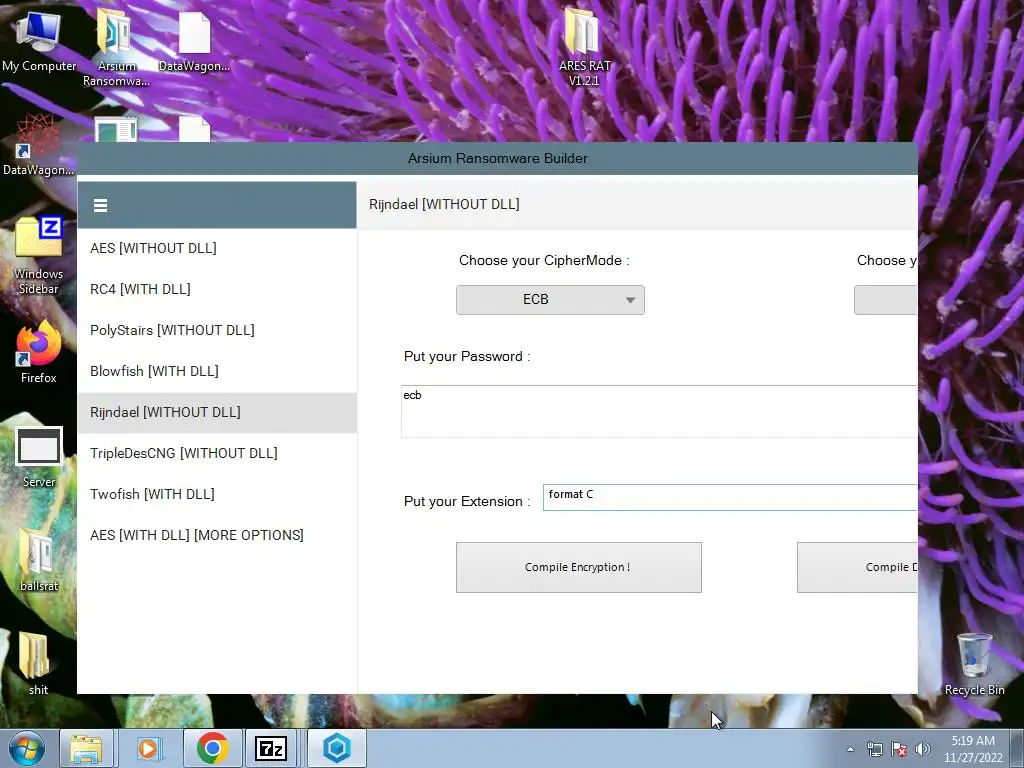Select the Firefox desktop shortcut
1024x768 pixels.
(39, 353)
